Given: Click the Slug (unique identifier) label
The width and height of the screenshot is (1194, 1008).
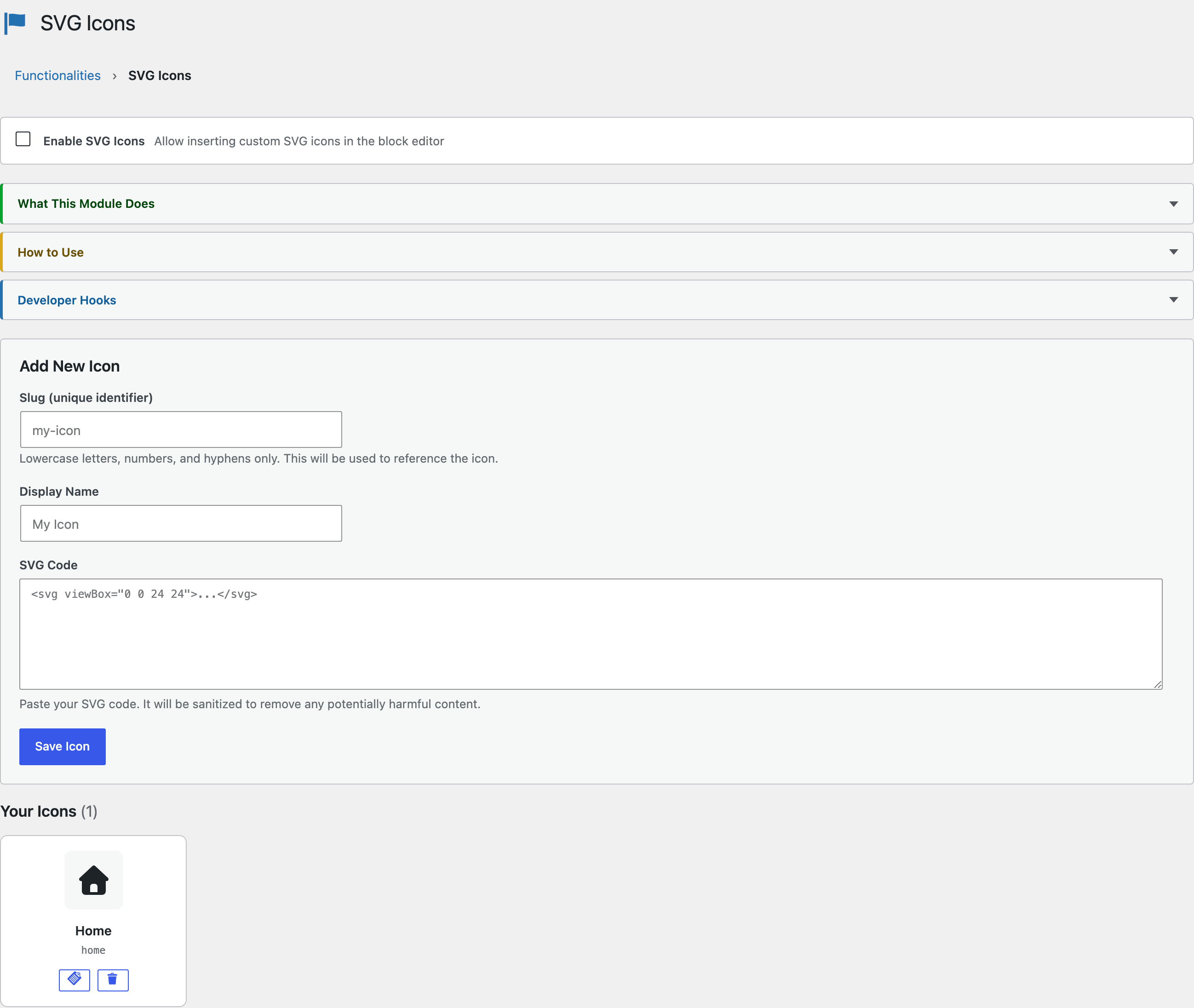Looking at the screenshot, I should coord(86,398).
